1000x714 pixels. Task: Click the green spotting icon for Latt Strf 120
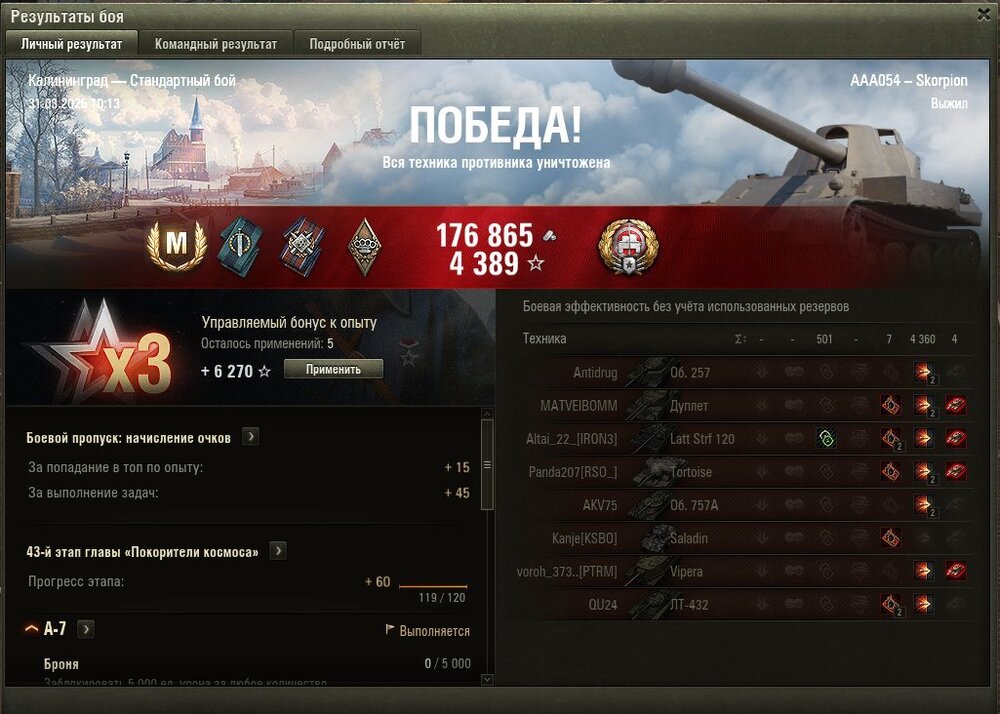(825, 439)
